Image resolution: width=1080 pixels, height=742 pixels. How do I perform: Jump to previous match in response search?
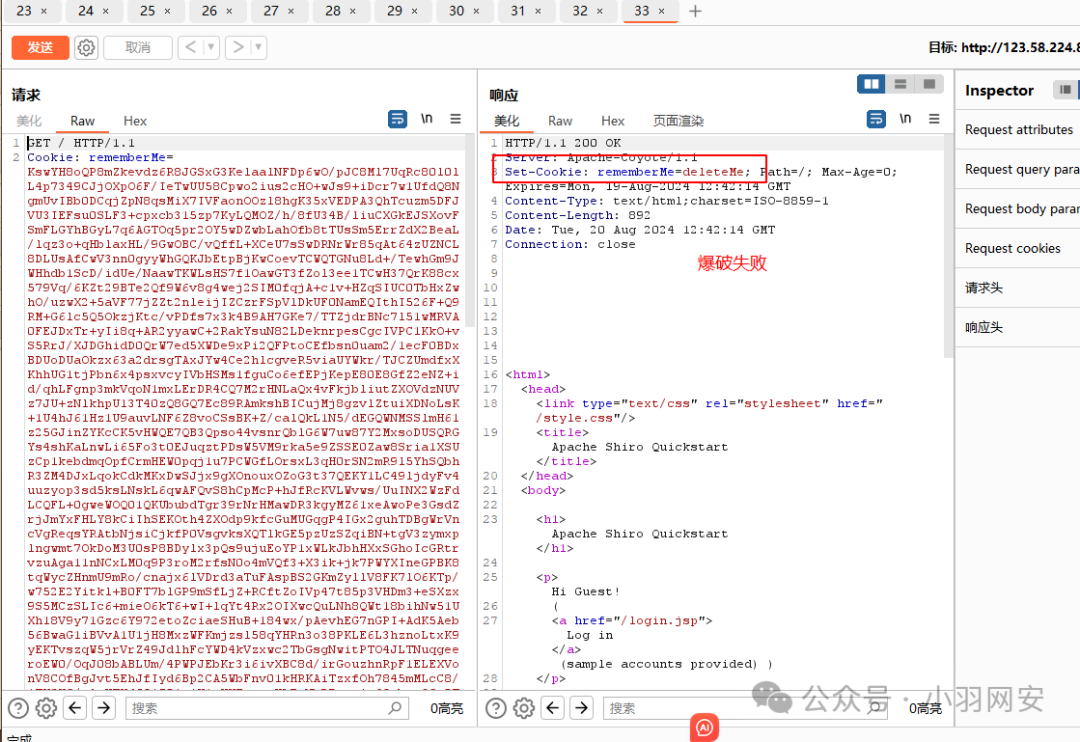[553, 708]
